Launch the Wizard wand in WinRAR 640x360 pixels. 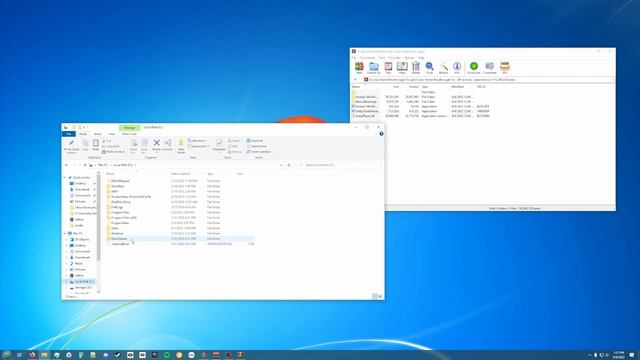point(443,67)
